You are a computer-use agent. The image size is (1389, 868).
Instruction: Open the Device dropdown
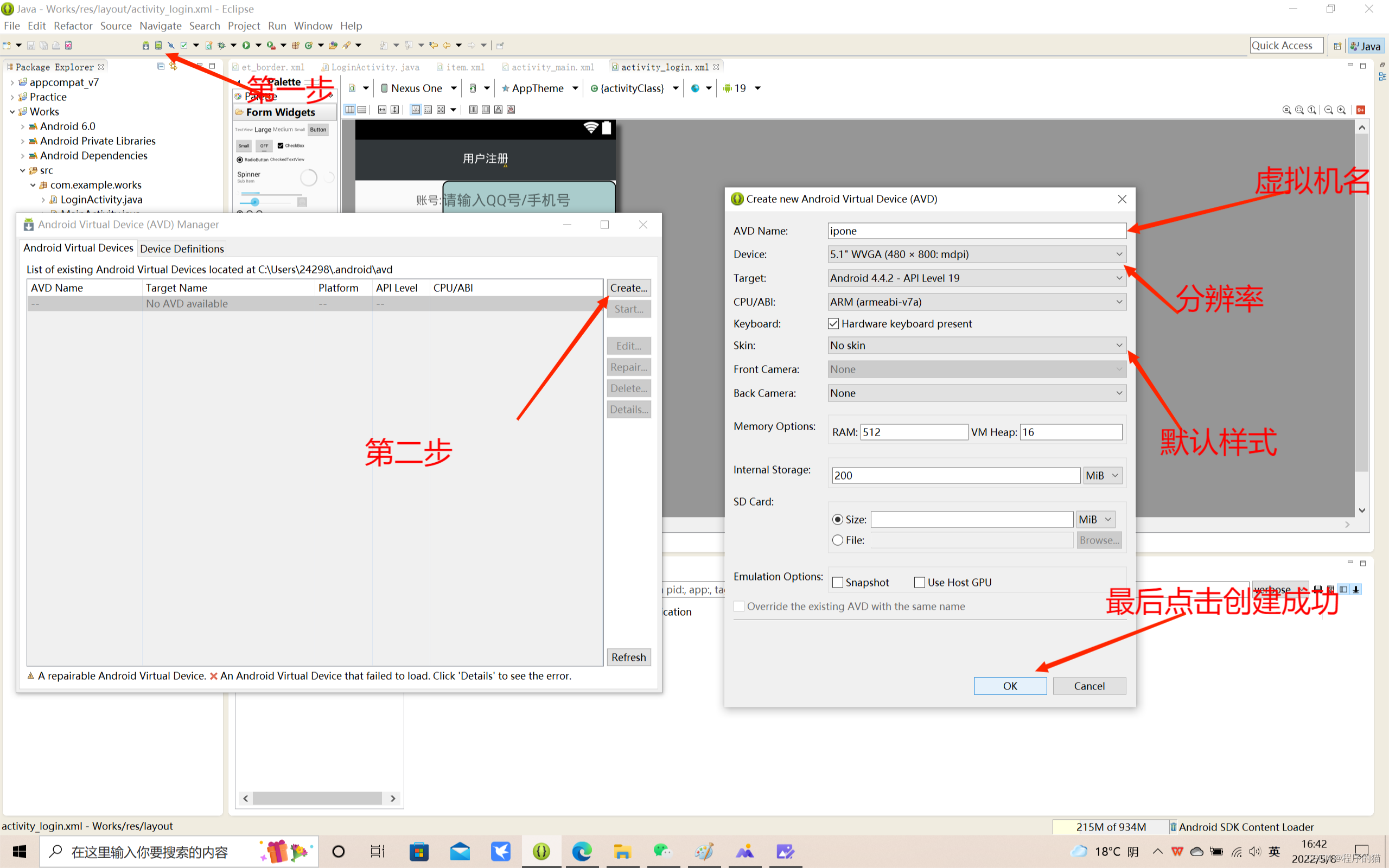[x=976, y=254]
